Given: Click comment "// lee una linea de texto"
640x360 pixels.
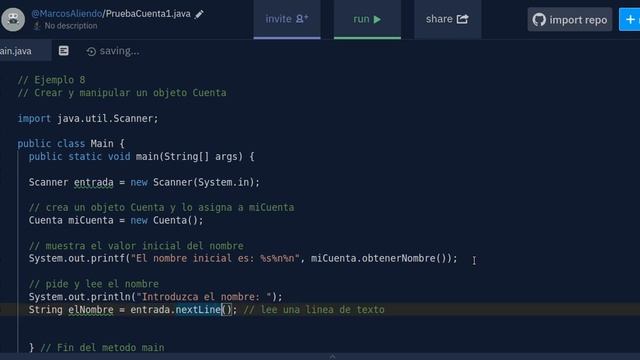Looking at the screenshot, I should (313, 310).
